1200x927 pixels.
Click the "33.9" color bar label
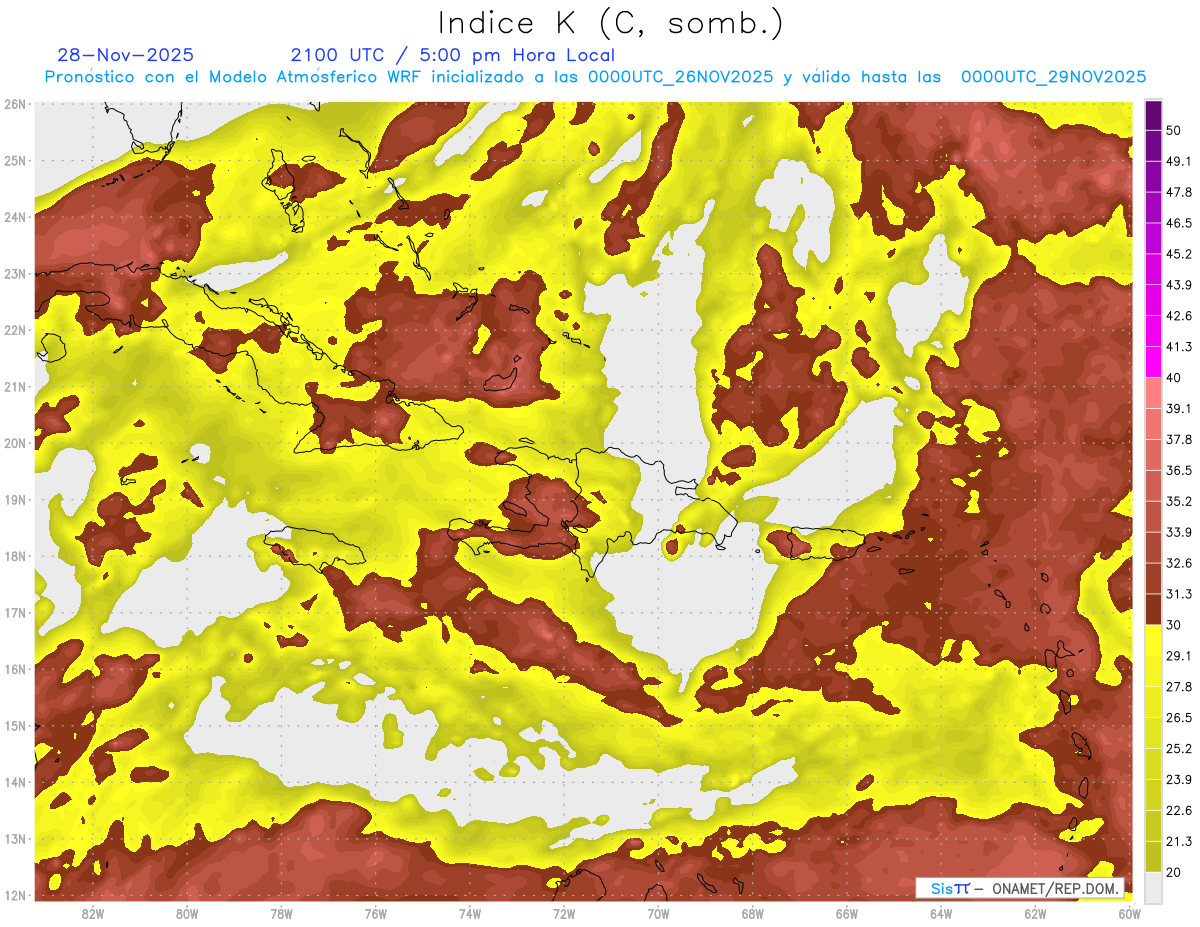(x=1179, y=532)
